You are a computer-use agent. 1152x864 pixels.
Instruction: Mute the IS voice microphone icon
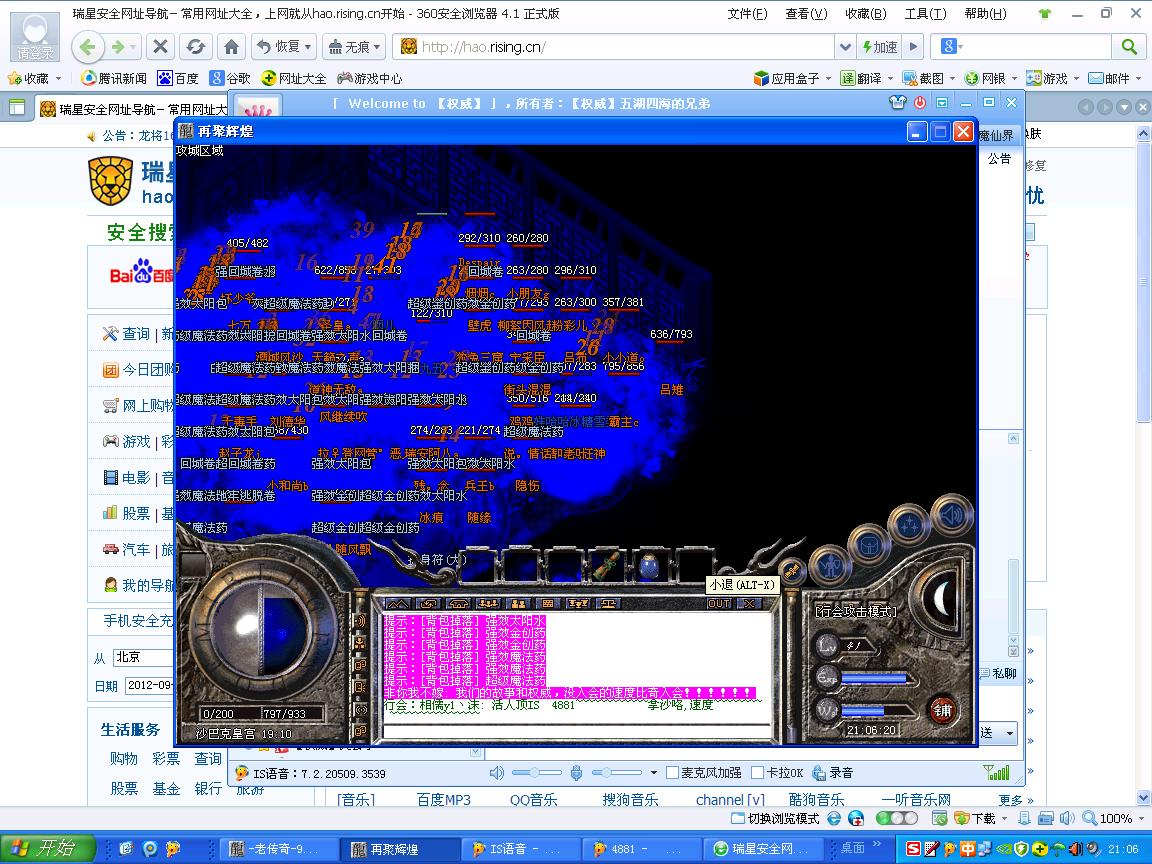577,773
